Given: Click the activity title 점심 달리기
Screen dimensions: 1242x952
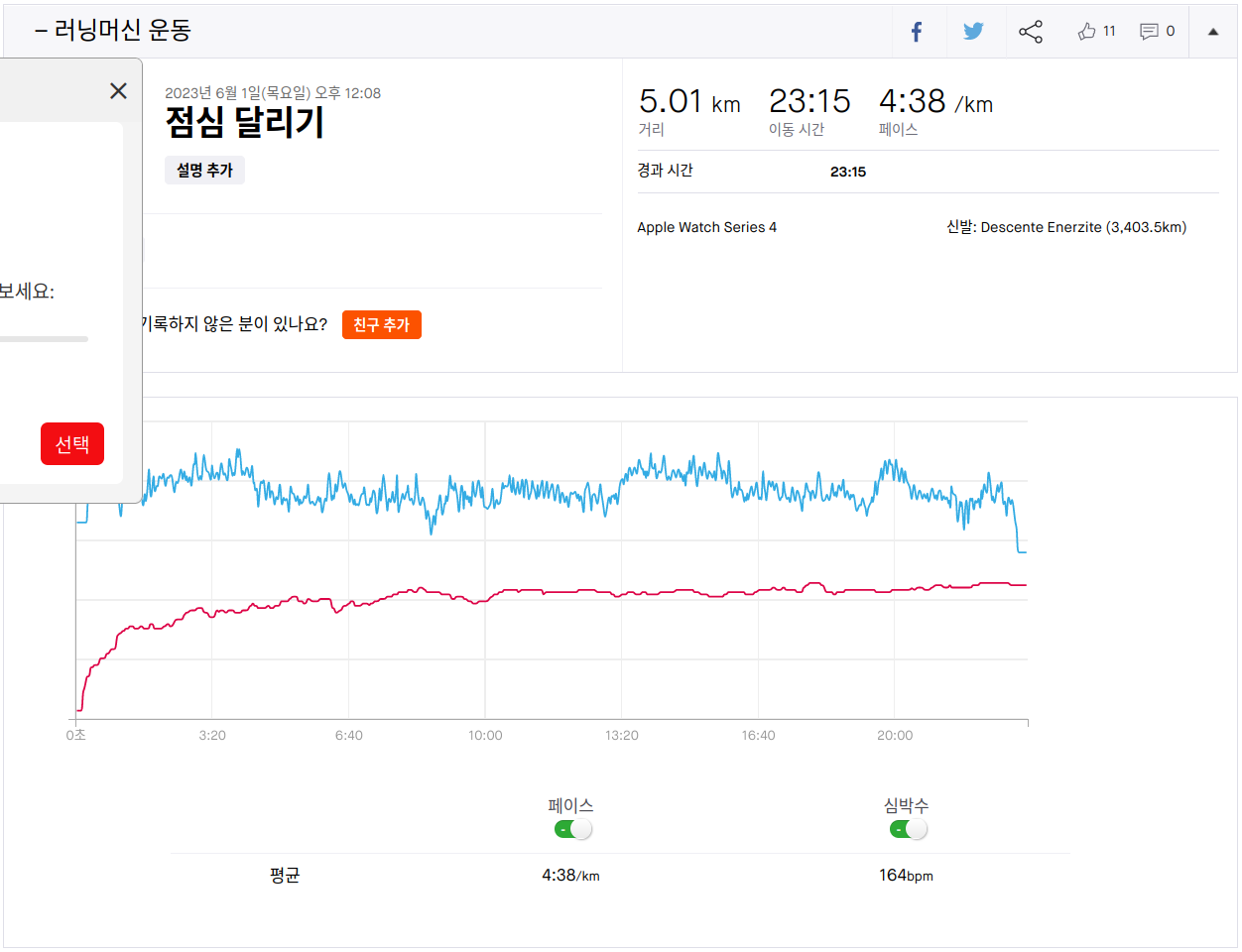Looking at the screenshot, I should [245, 123].
